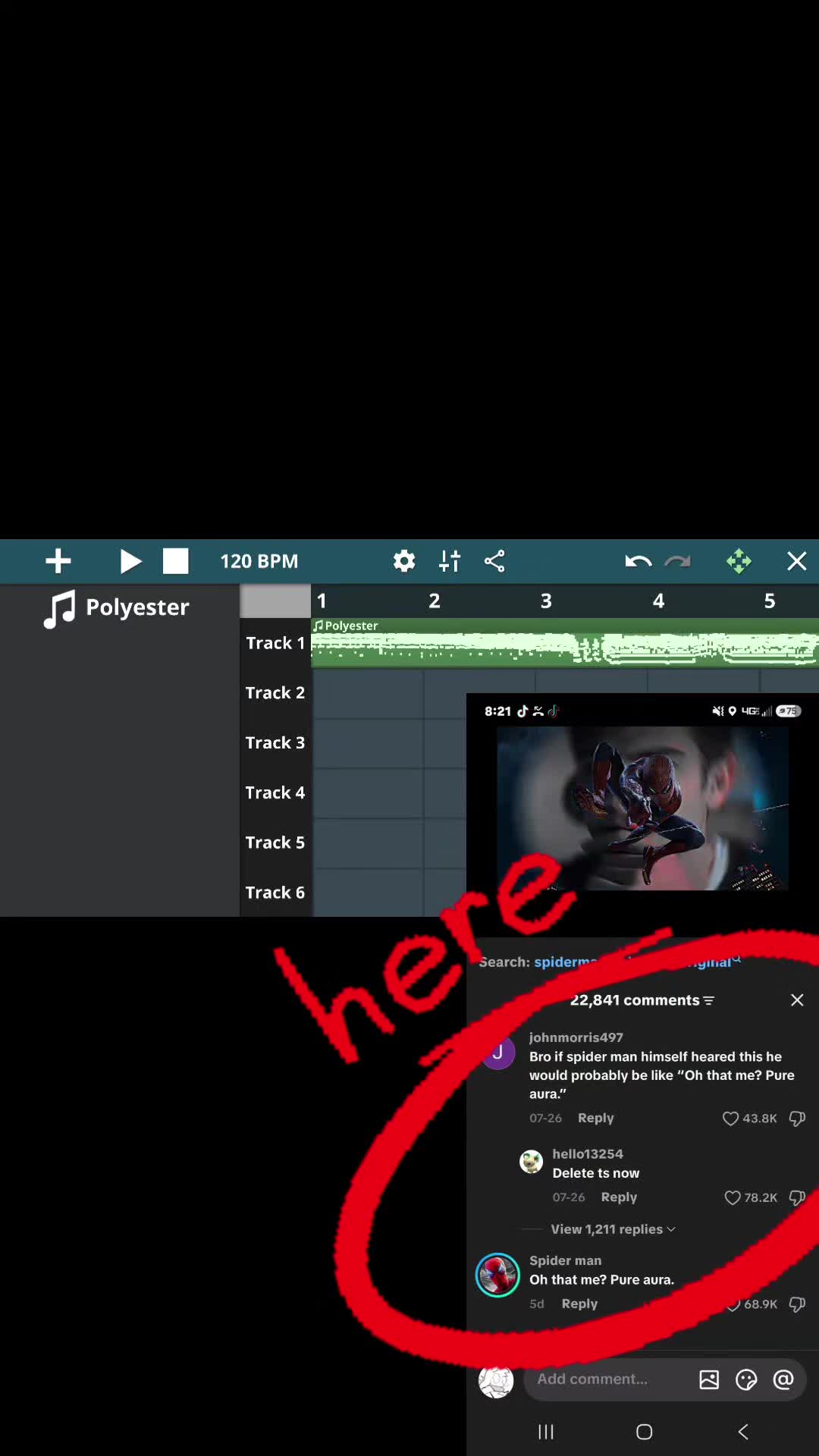The image size is (819, 1456).
Task: Tap Android back button
Action: coord(743,1432)
